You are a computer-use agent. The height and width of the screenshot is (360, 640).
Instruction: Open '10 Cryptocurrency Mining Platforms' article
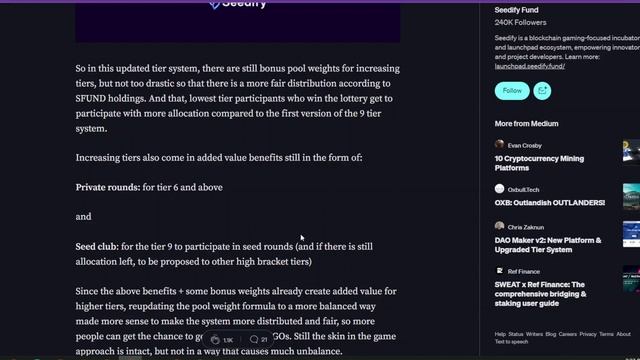click(x=539, y=163)
